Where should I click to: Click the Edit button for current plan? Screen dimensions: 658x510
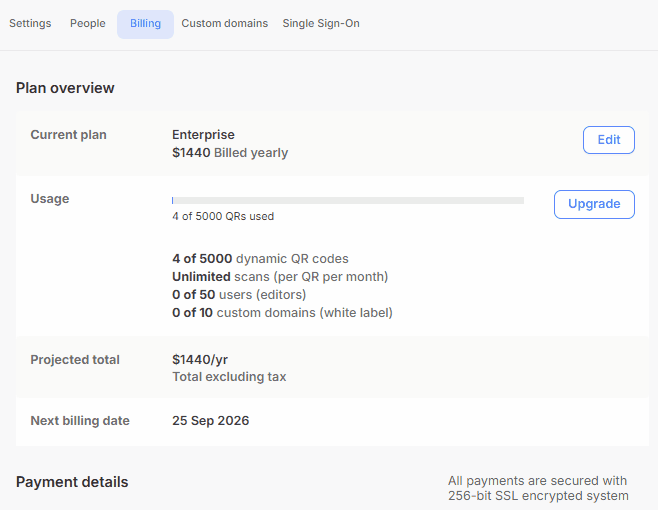click(x=608, y=140)
